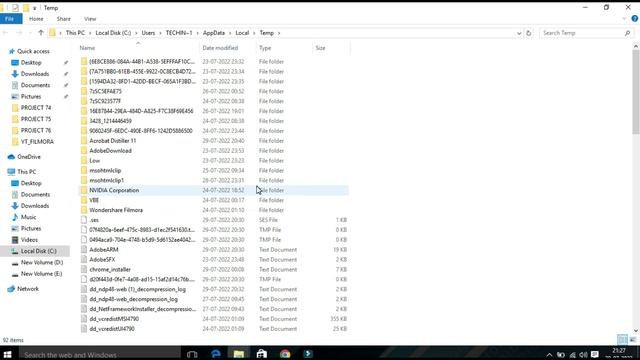640x360 pixels.
Task: Open Quick access in navigation pane
Action: click(x=33, y=51)
